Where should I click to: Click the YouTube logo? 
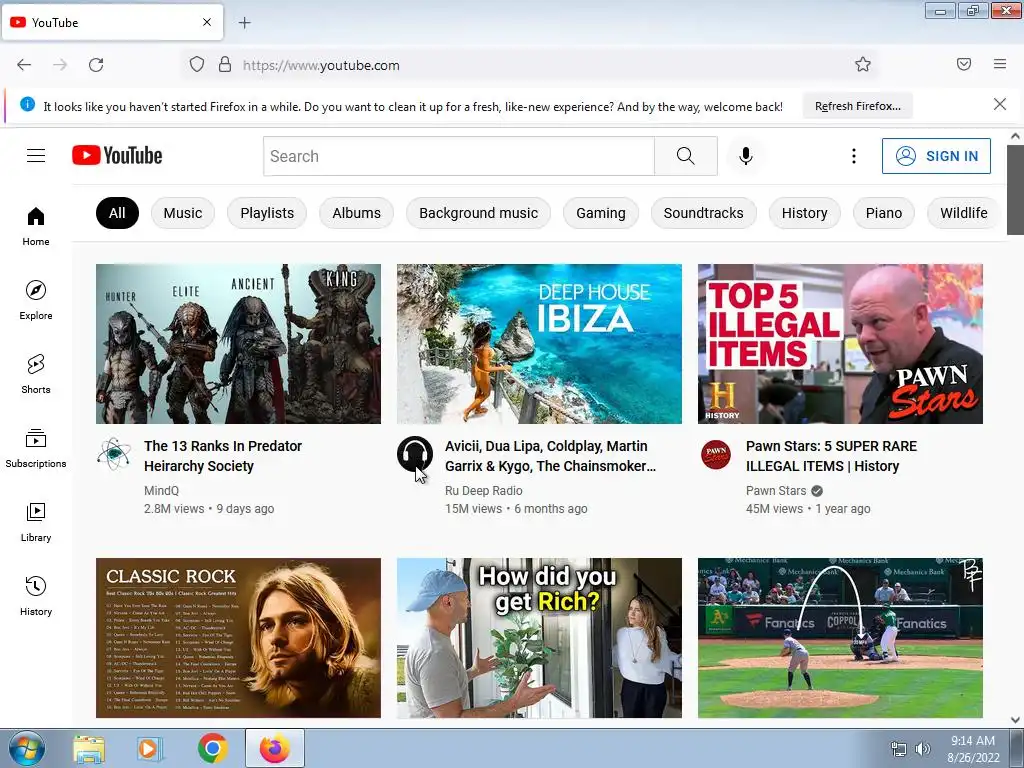(117, 155)
